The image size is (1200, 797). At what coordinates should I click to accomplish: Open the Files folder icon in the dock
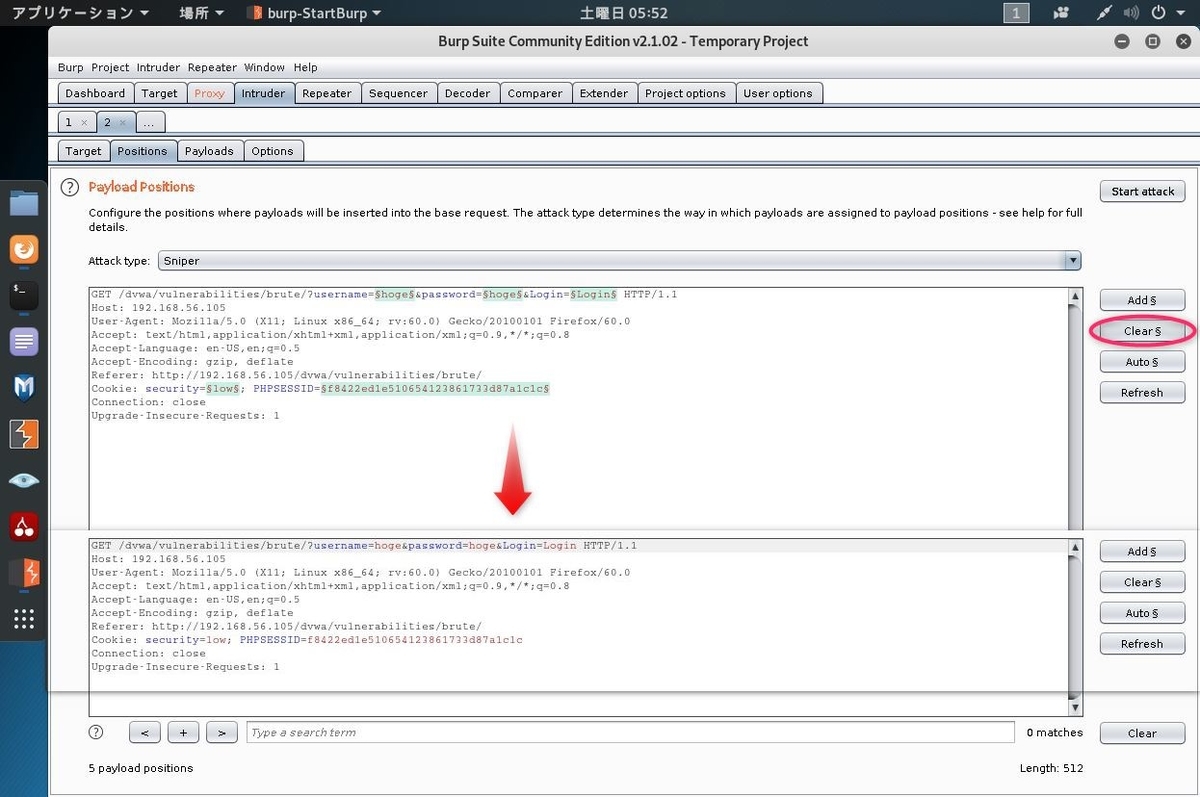(x=24, y=203)
